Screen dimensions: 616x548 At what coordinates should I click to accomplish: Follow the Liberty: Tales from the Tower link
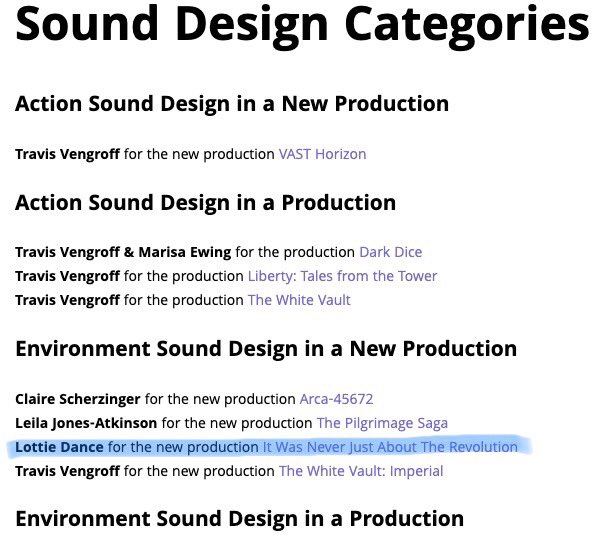point(342,276)
